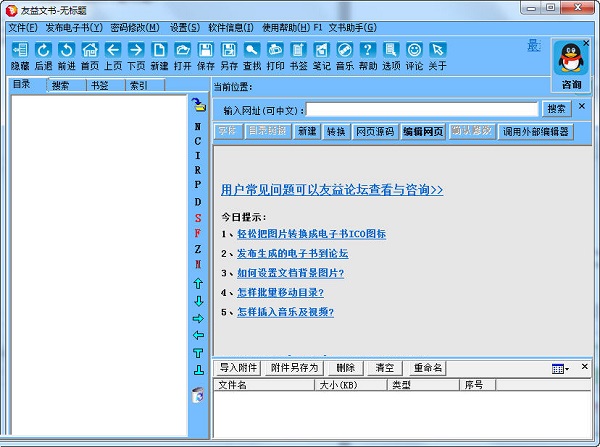
Task: Toggle the 编辑网页 button
Action: point(423,132)
